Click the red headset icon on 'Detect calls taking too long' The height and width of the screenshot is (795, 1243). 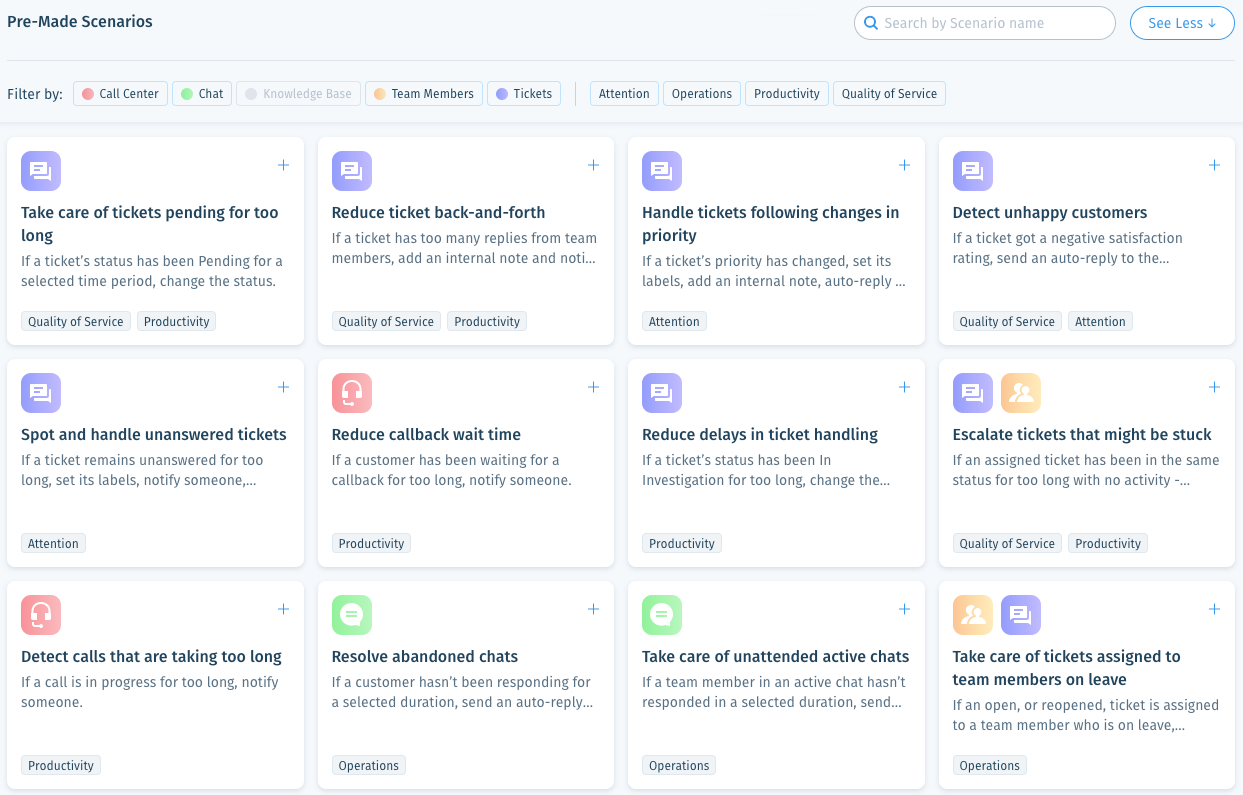pos(41,615)
